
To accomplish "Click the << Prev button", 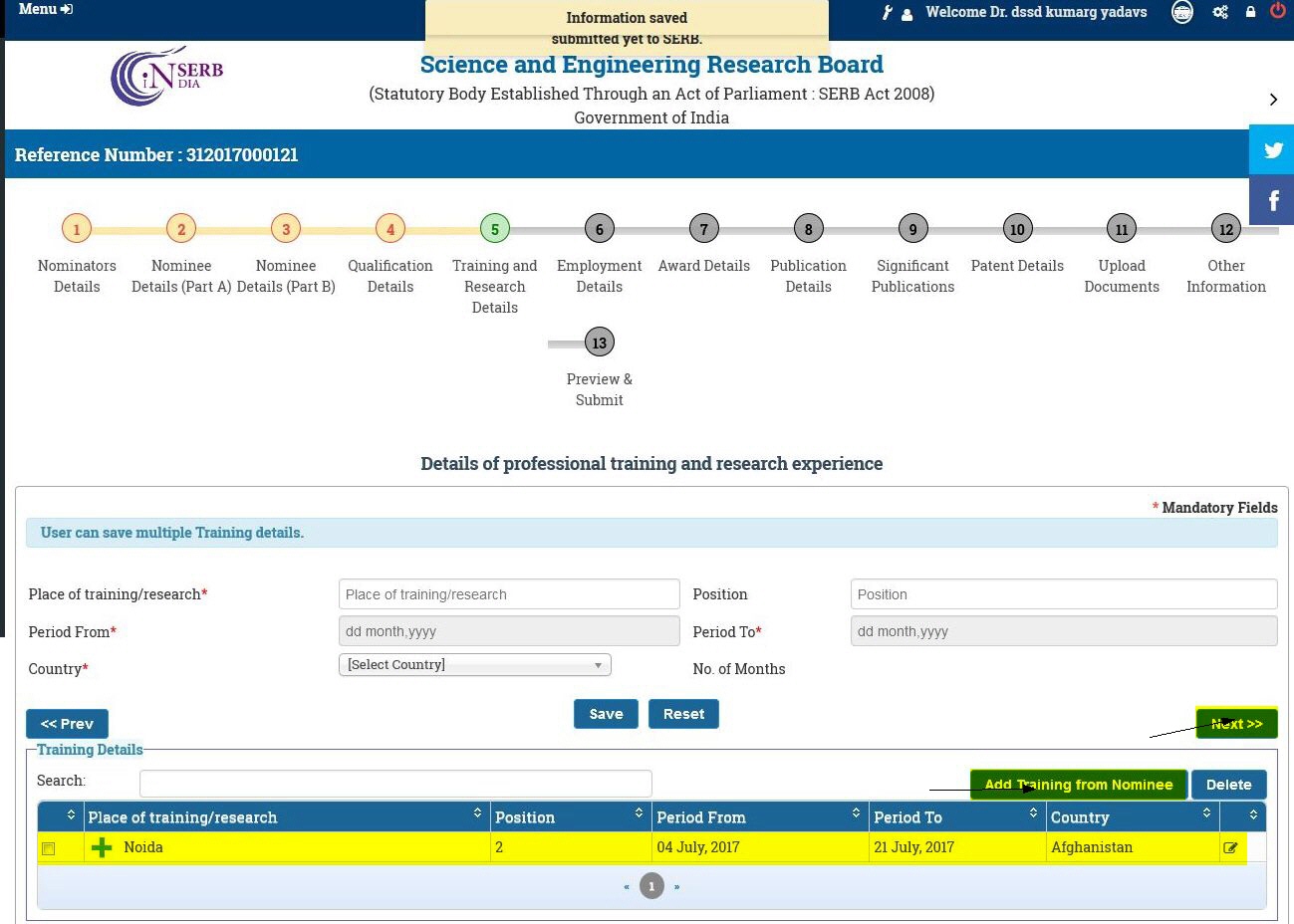I will tap(67, 724).
